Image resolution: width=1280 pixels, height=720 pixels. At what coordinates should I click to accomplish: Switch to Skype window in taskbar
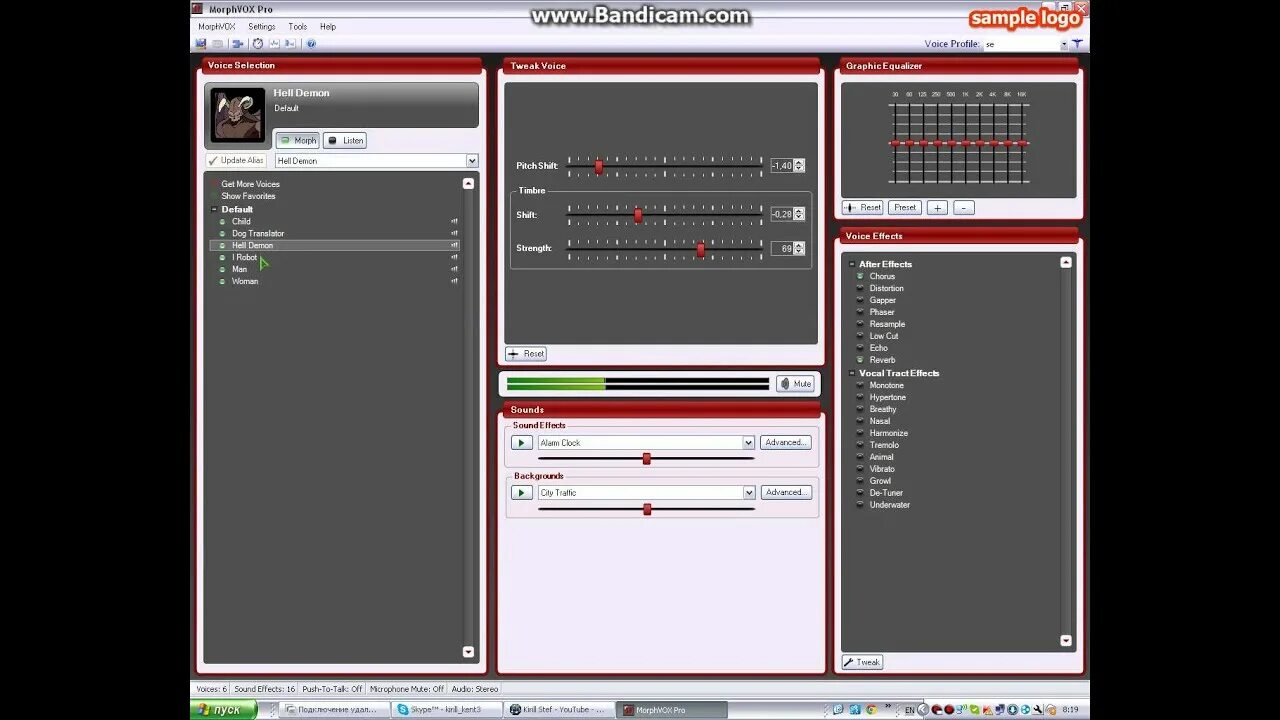[444, 710]
